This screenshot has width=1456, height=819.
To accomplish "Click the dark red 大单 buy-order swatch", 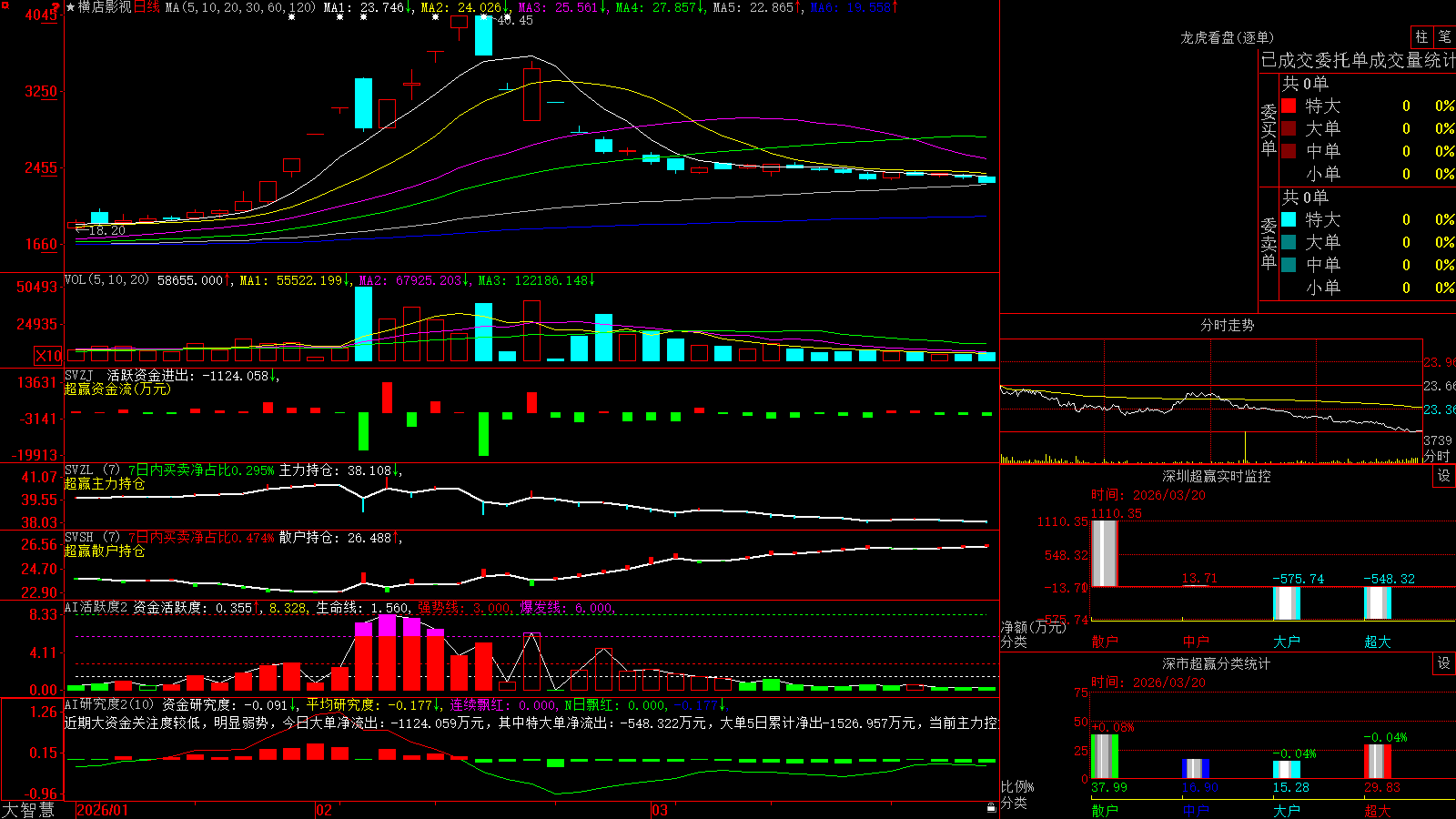I will (1289, 128).
